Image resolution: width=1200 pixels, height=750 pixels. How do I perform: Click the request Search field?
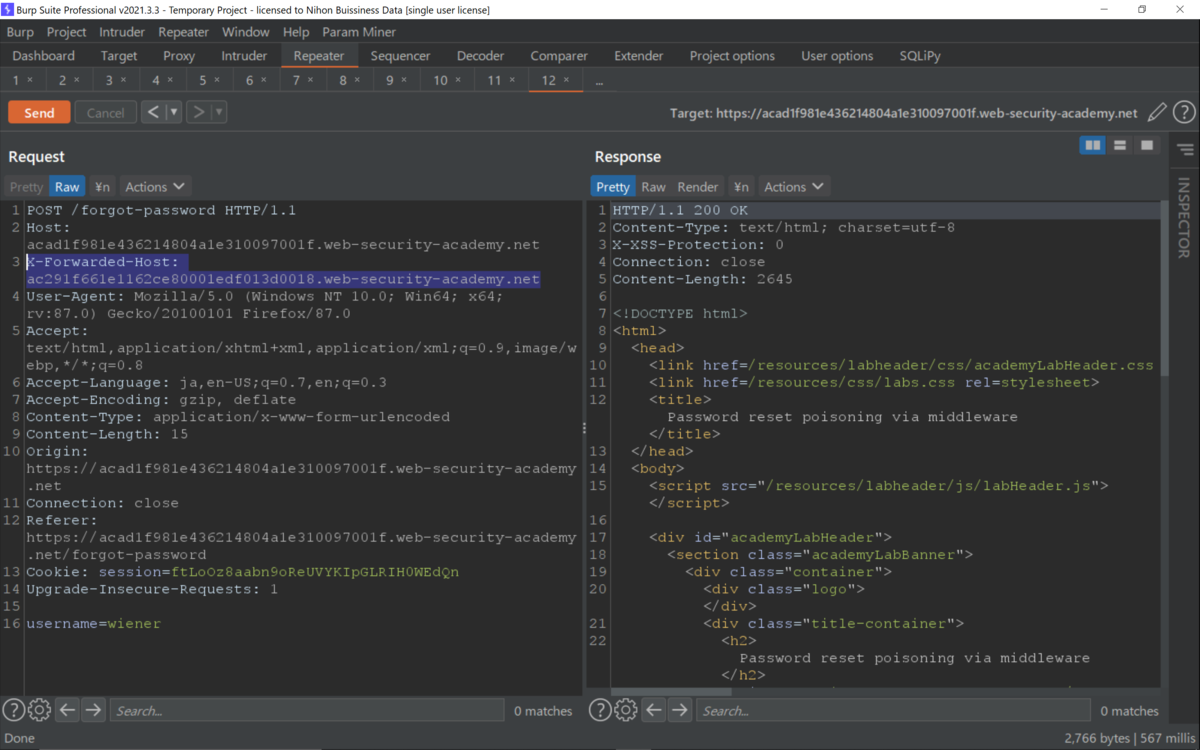306,711
